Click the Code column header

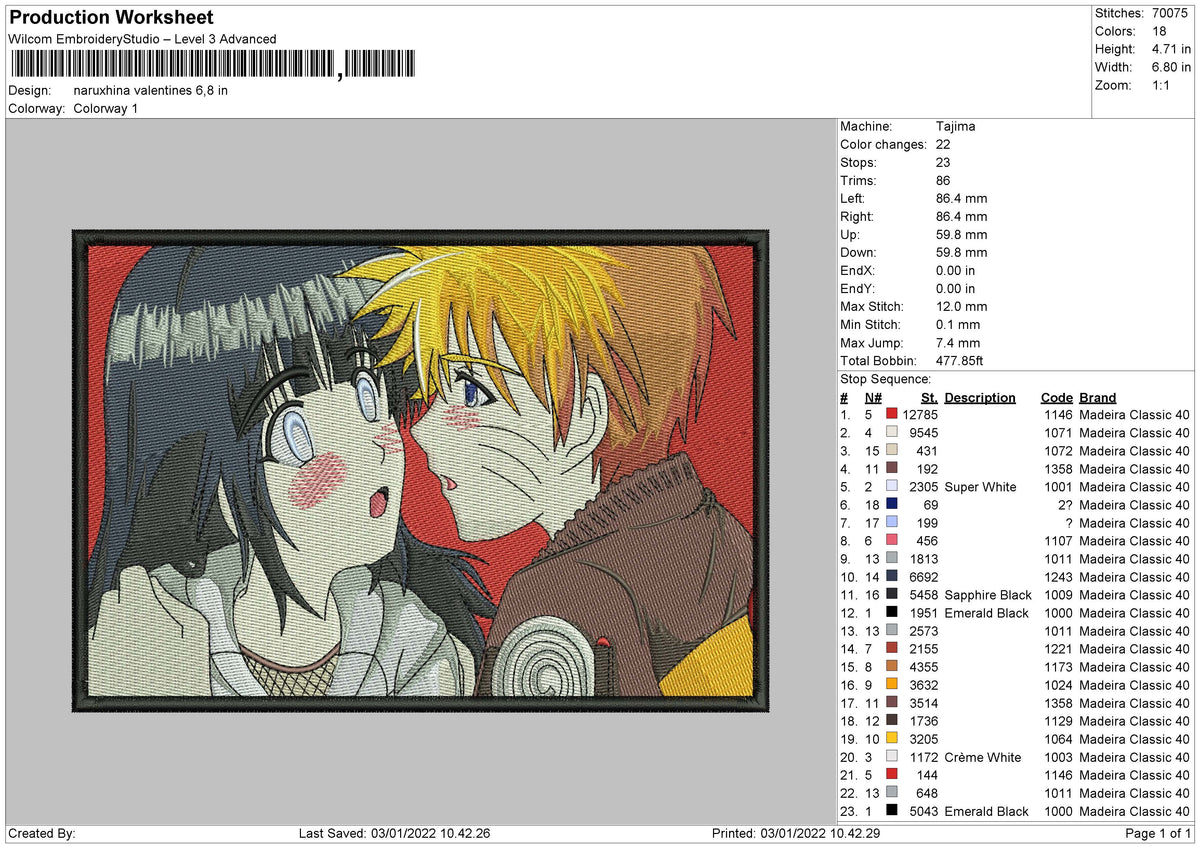click(1056, 397)
